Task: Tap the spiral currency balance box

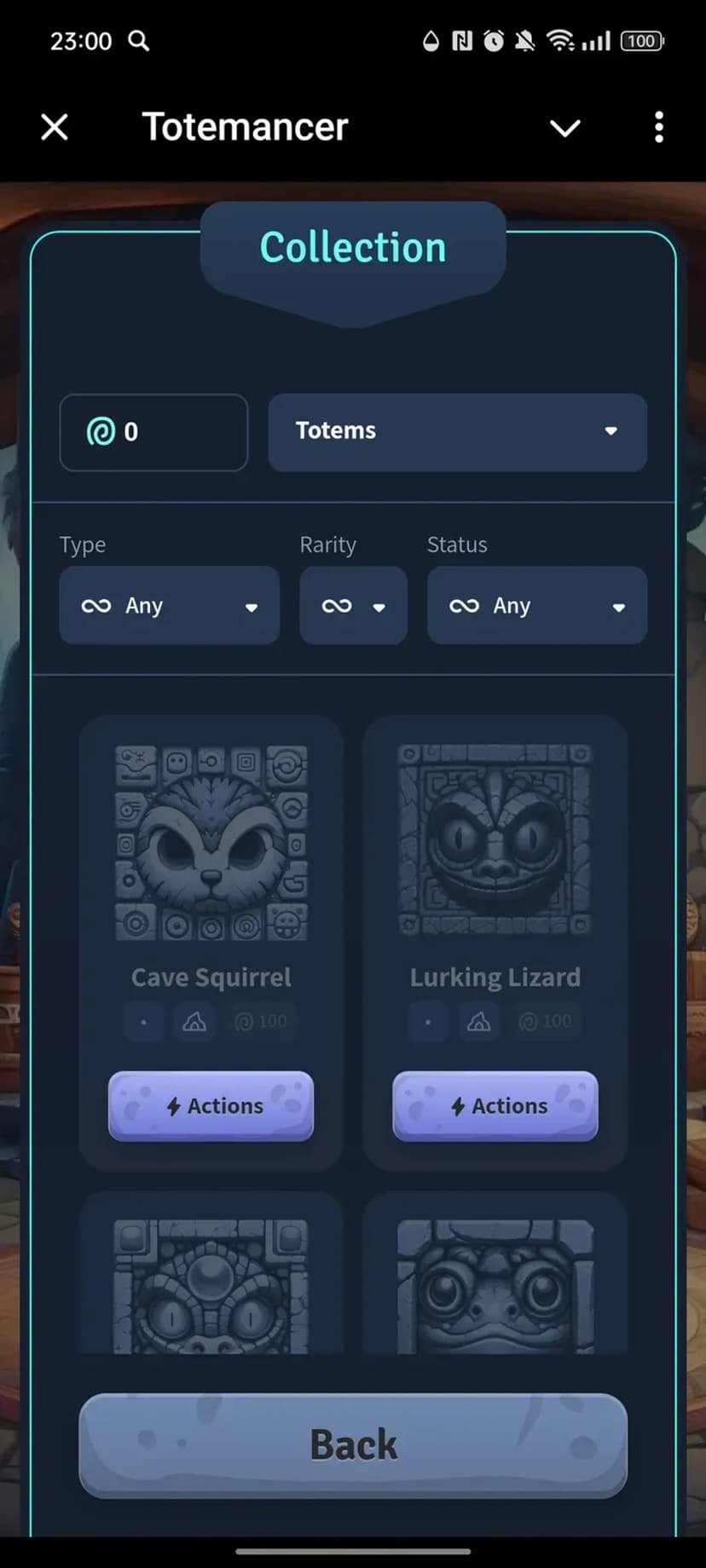Action: [153, 432]
